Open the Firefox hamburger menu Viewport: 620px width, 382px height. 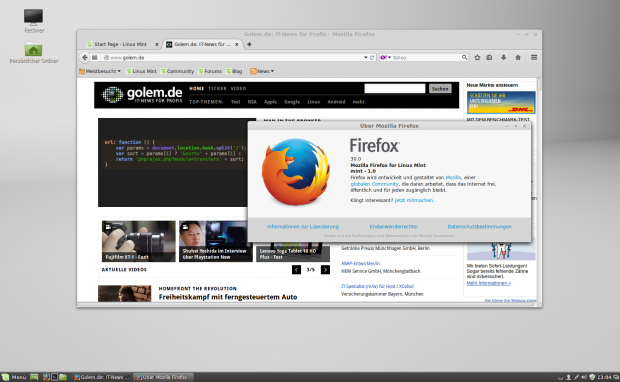pyautogui.click(x=534, y=57)
